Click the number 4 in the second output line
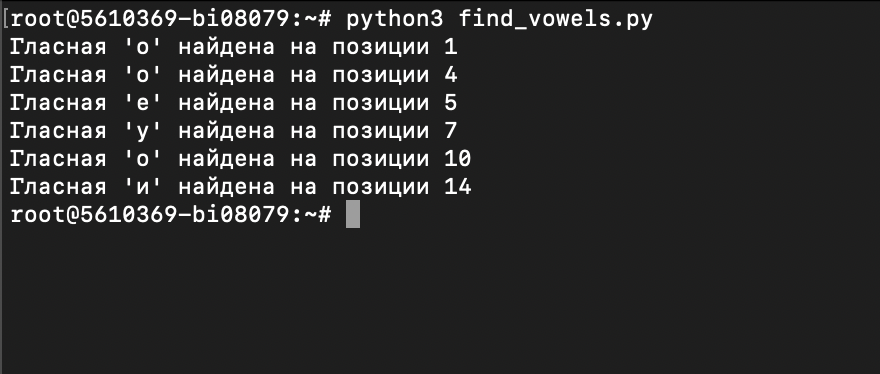 point(451,75)
